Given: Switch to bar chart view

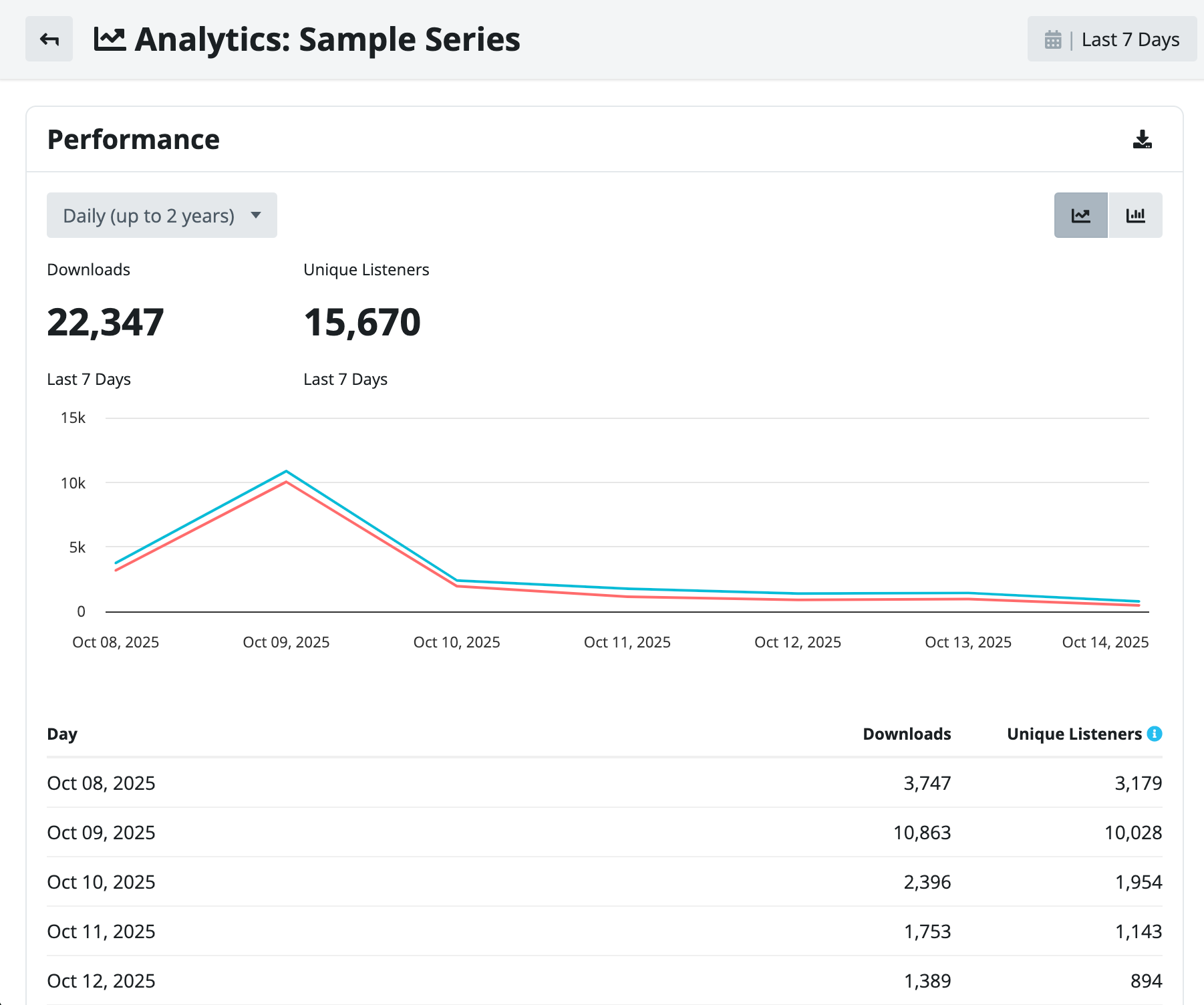Looking at the screenshot, I should 1136,215.
